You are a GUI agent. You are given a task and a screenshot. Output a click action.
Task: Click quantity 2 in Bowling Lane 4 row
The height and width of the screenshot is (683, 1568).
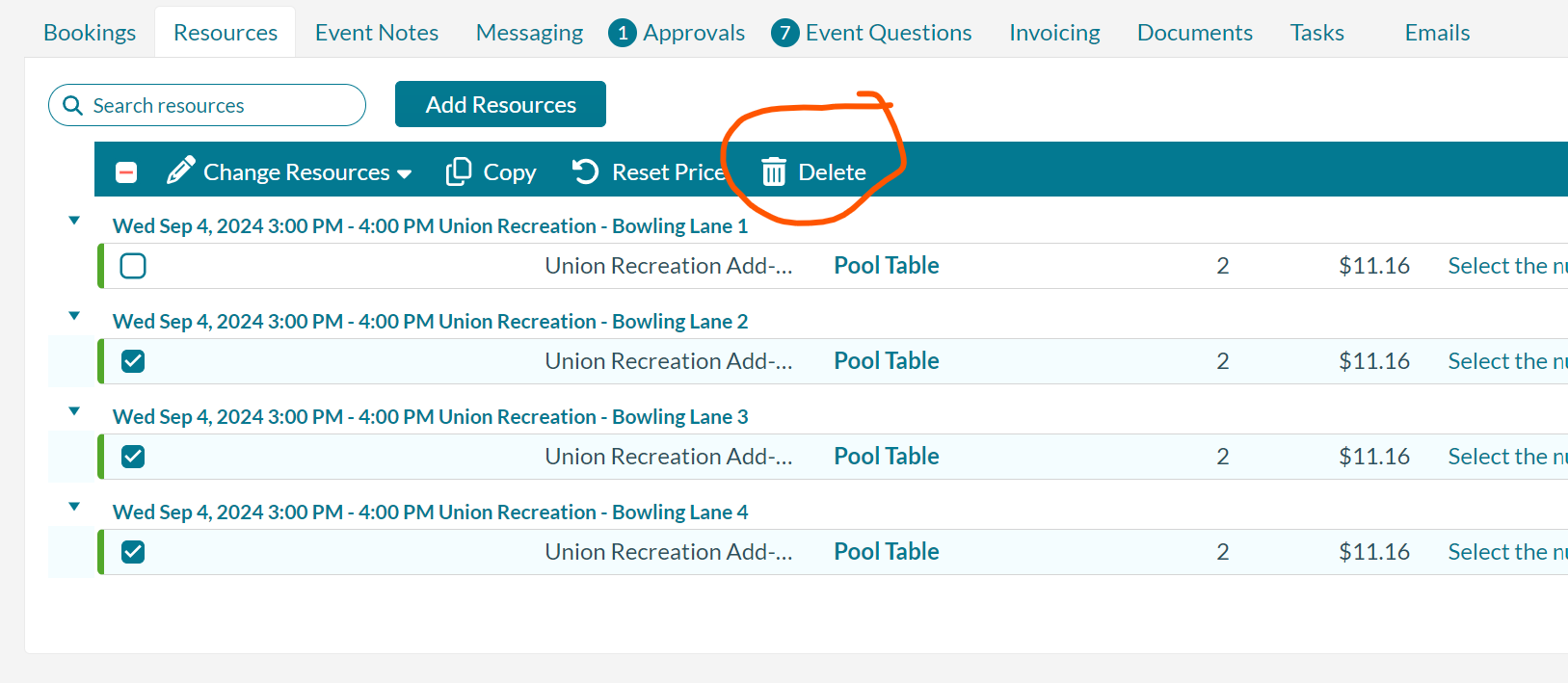point(1223,552)
